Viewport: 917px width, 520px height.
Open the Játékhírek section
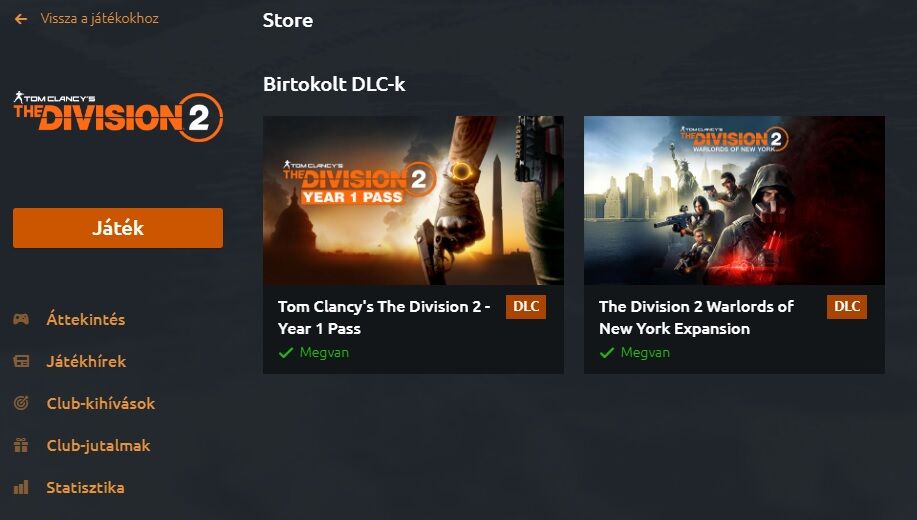coord(87,361)
